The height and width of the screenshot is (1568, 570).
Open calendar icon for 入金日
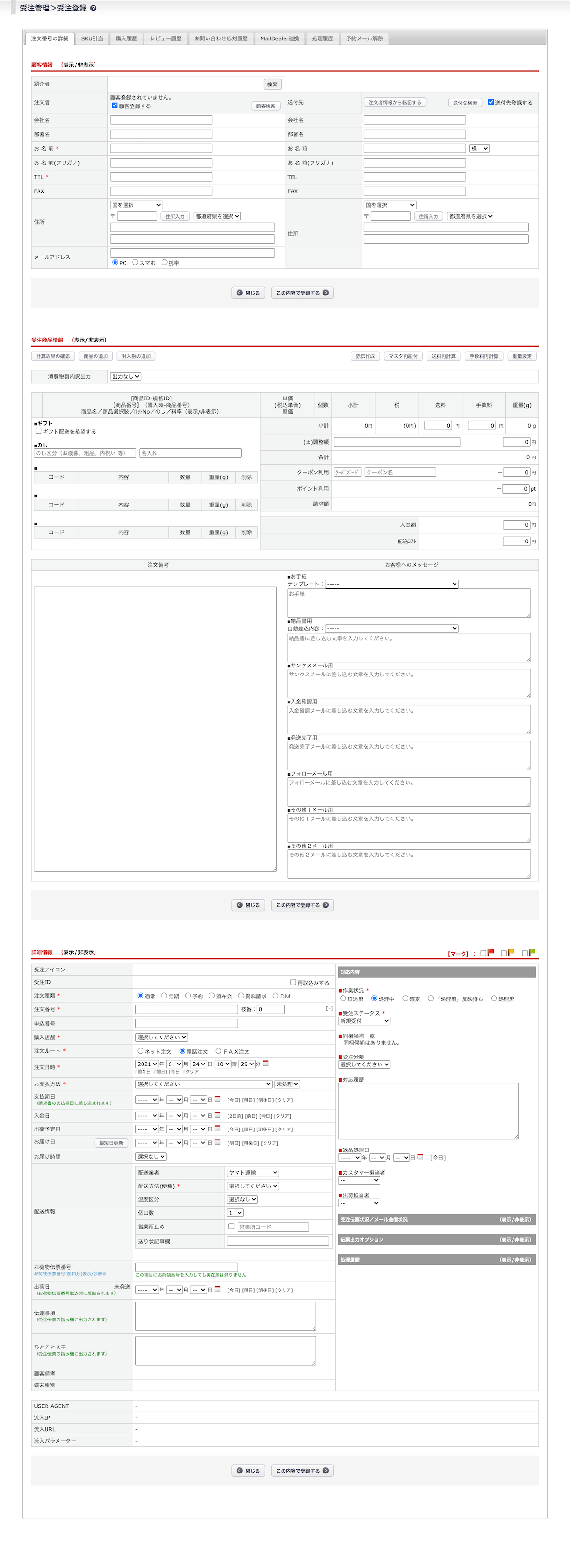click(x=218, y=1115)
